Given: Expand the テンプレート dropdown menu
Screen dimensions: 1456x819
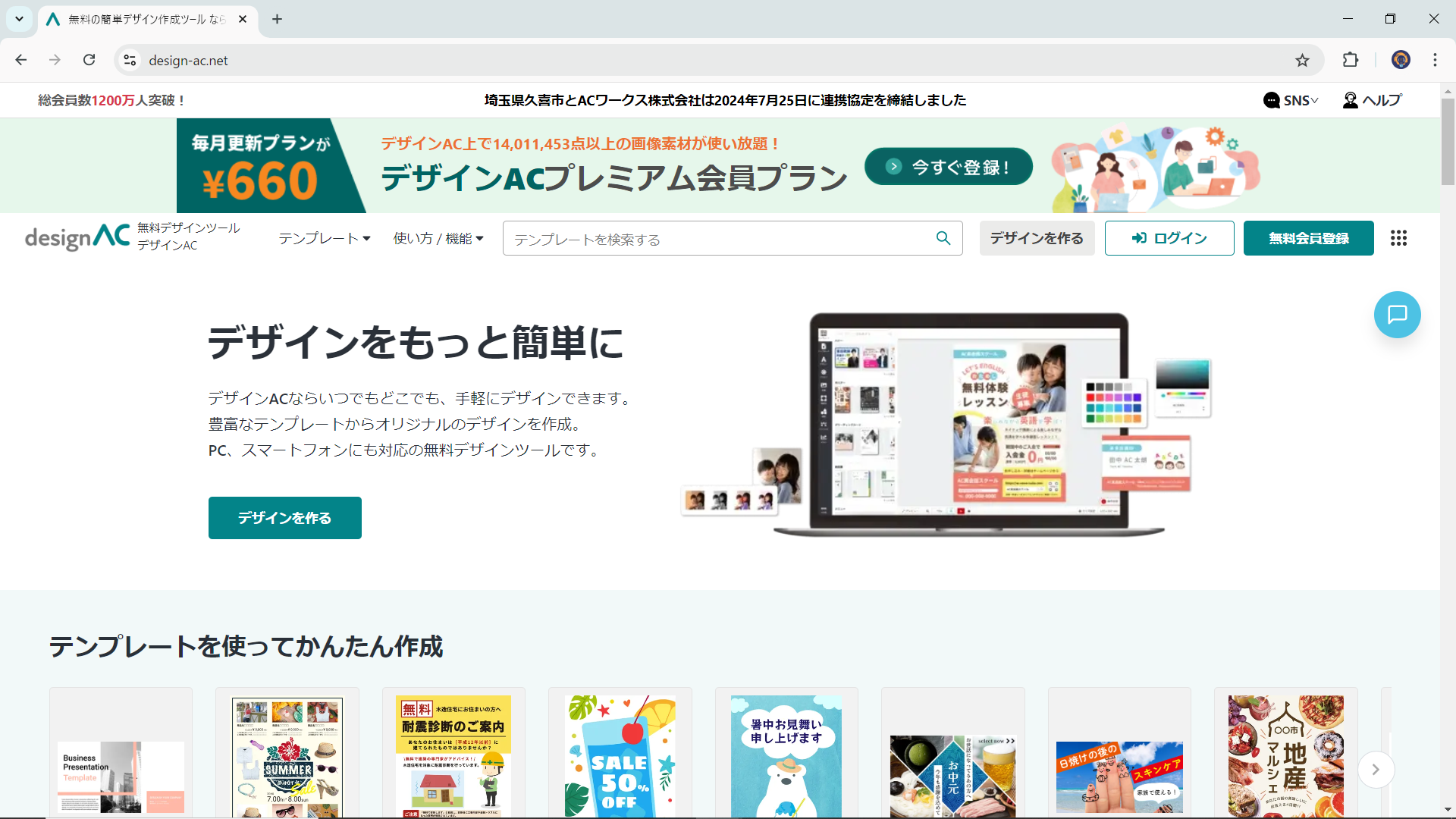Looking at the screenshot, I should (322, 238).
